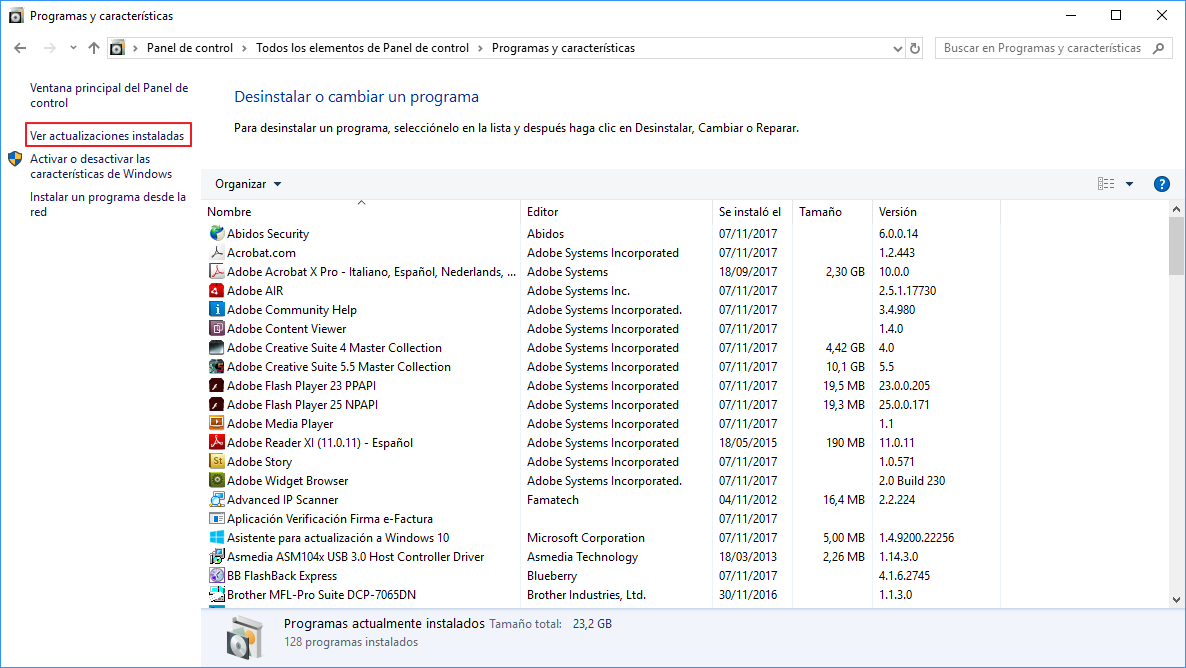This screenshot has width=1186, height=668.
Task: Click the scroll up arrow of the list
Action: click(x=1176, y=209)
